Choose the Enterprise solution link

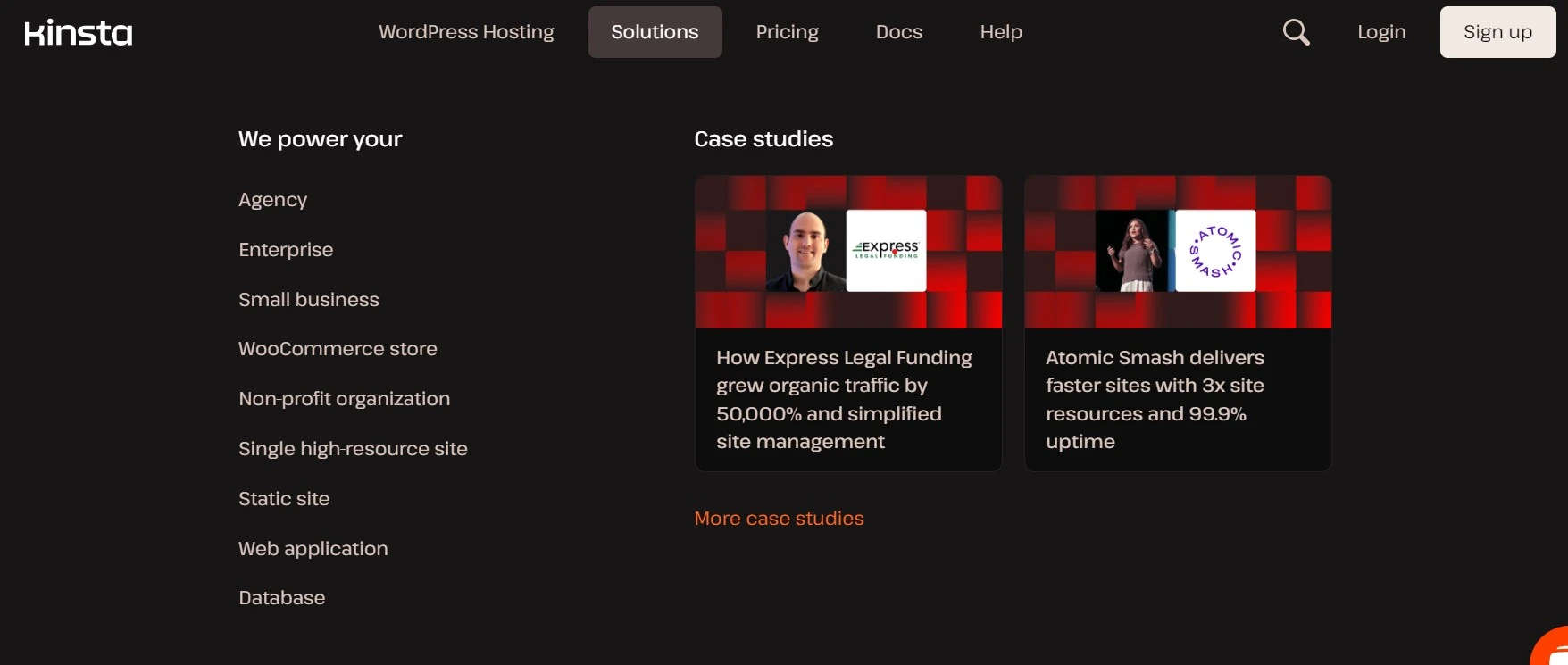[x=286, y=250]
